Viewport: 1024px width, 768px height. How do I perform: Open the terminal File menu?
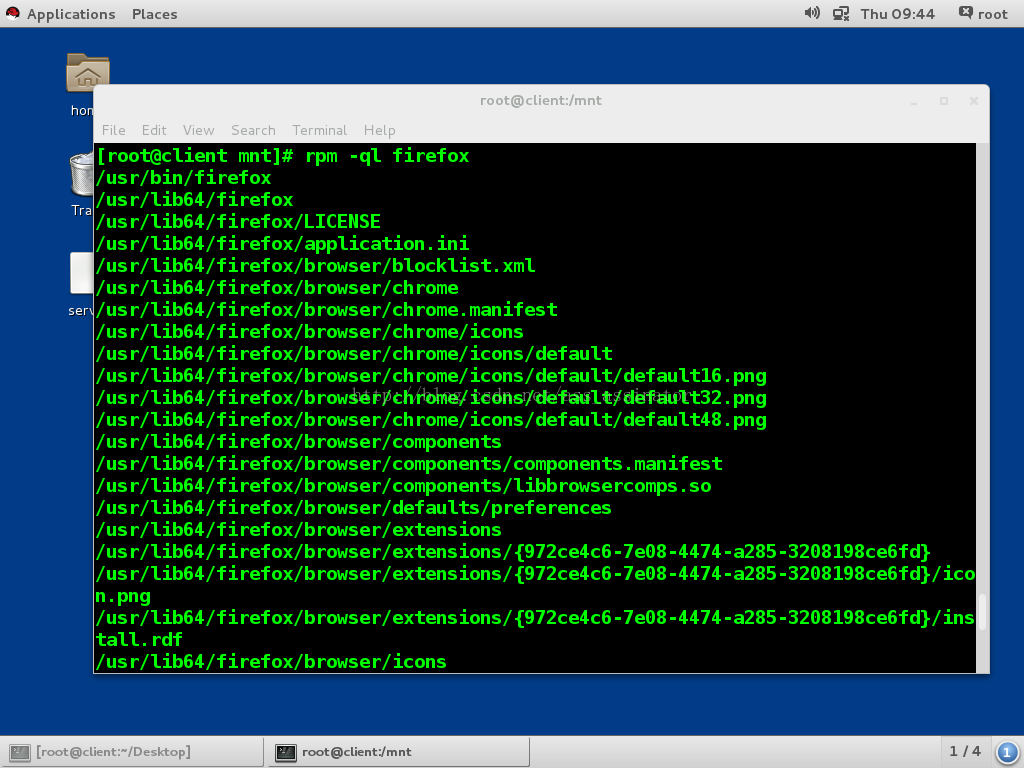tap(114, 130)
